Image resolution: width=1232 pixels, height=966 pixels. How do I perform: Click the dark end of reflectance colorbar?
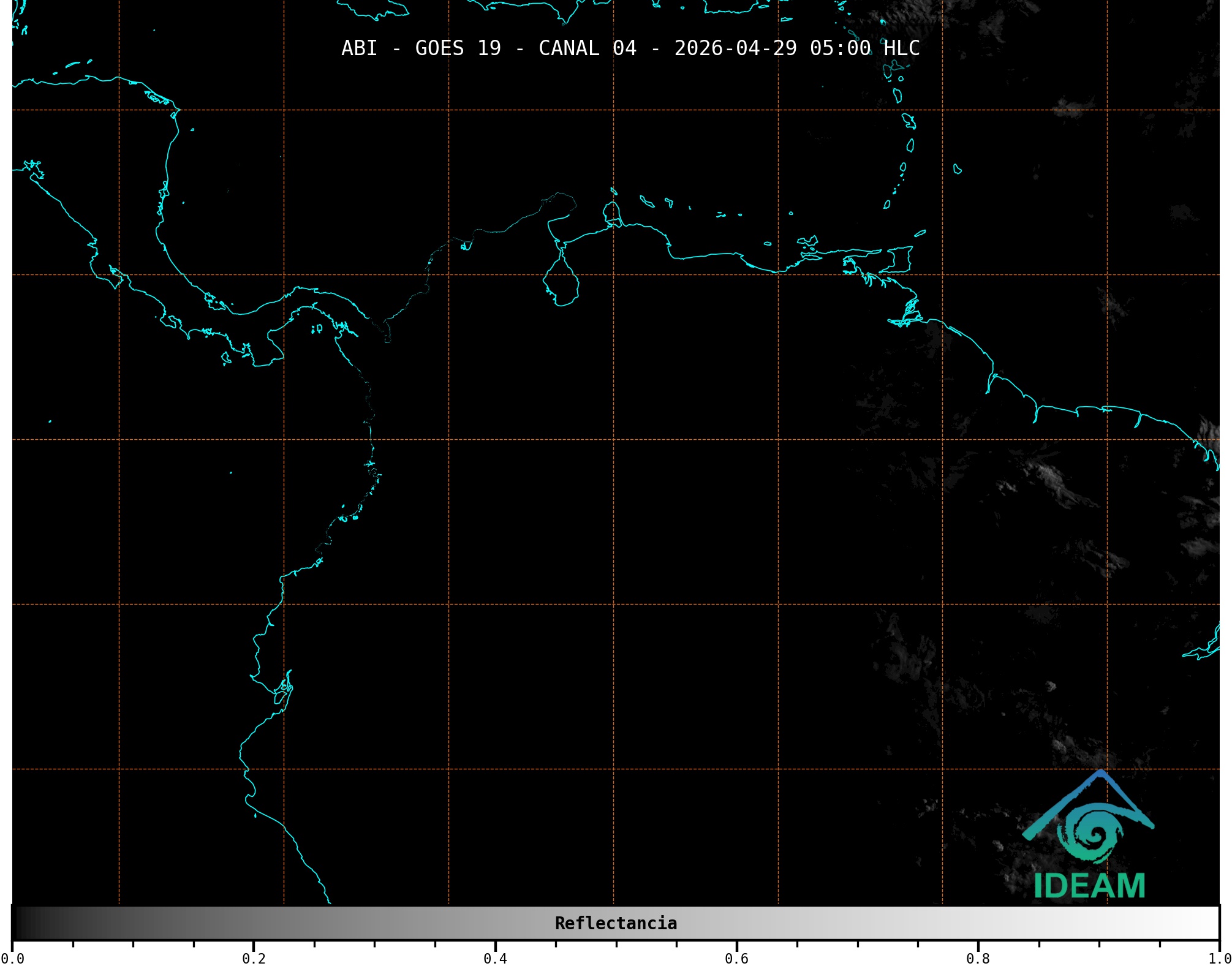tap(21, 923)
